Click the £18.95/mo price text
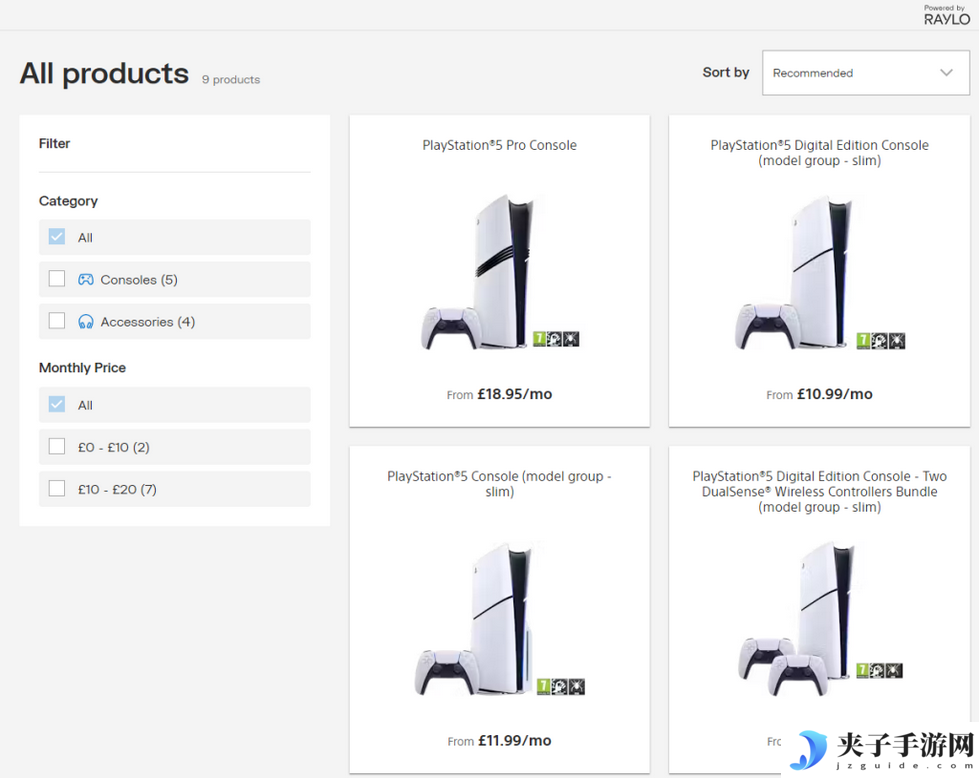This screenshot has width=979, height=778. coord(514,394)
